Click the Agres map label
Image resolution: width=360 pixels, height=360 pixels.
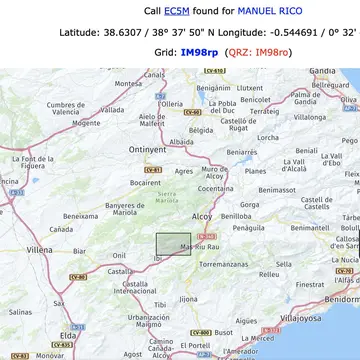pos(184,171)
